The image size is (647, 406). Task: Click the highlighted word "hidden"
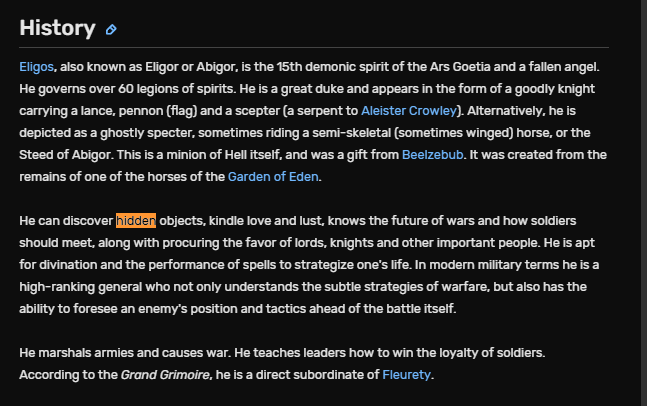(135, 221)
